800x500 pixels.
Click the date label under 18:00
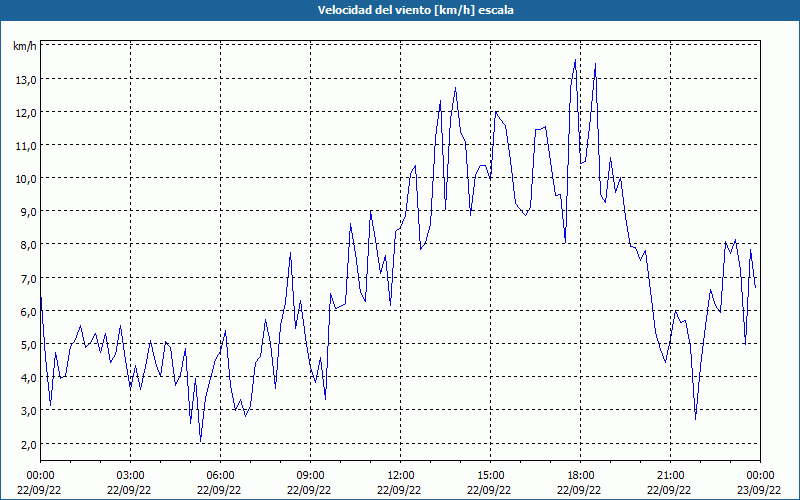[579, 490]
